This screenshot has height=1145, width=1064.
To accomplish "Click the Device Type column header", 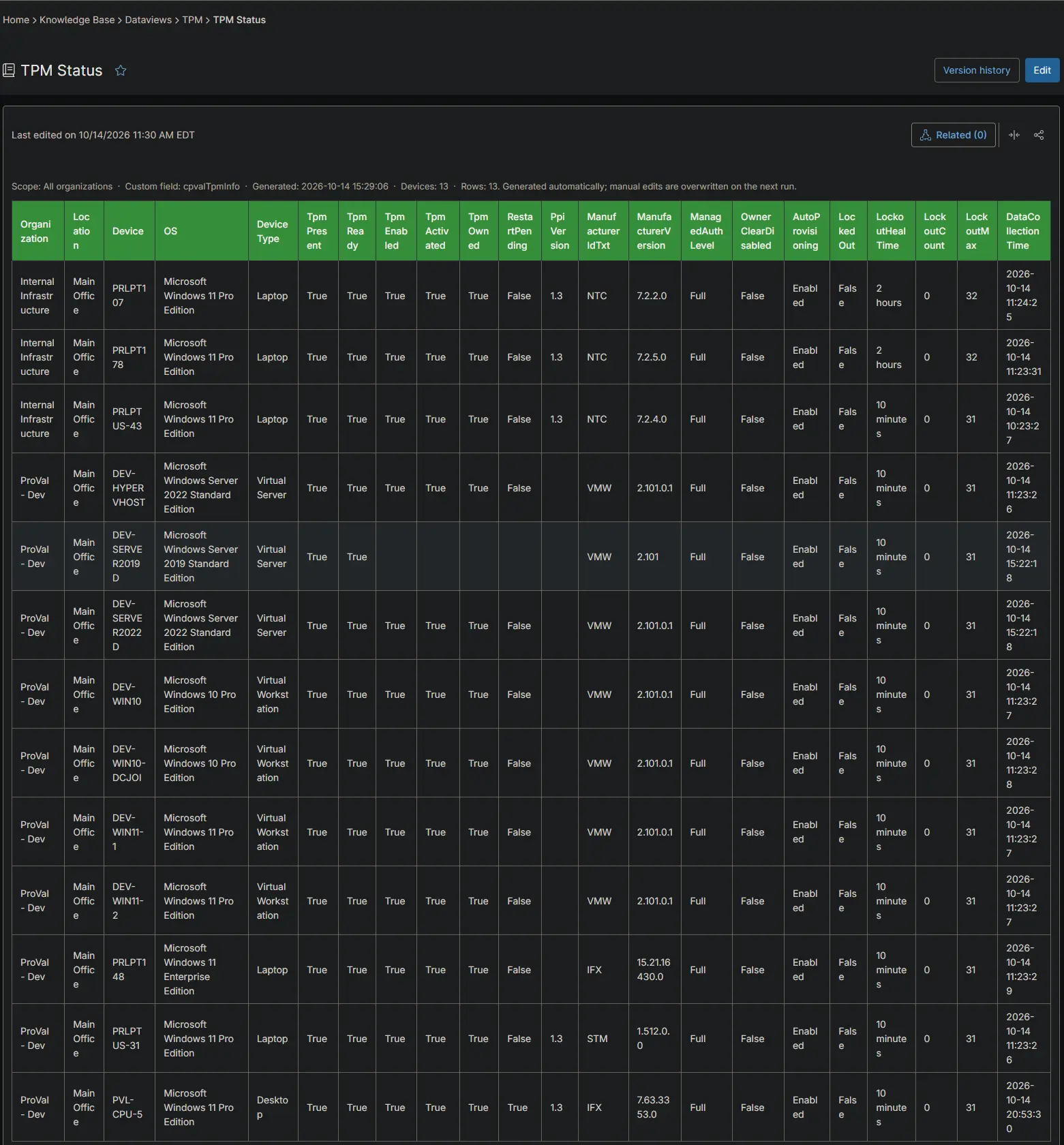I will (273, 231).
